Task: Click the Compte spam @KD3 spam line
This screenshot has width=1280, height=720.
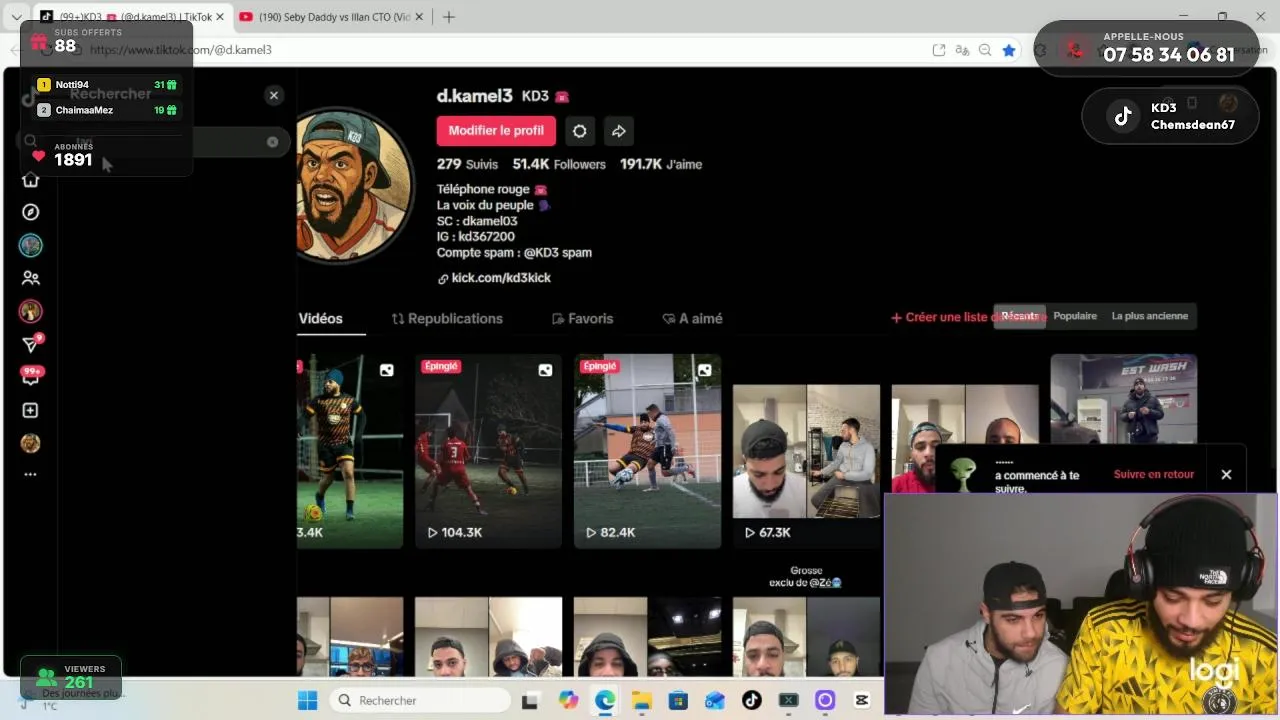Action: (514, 253)
